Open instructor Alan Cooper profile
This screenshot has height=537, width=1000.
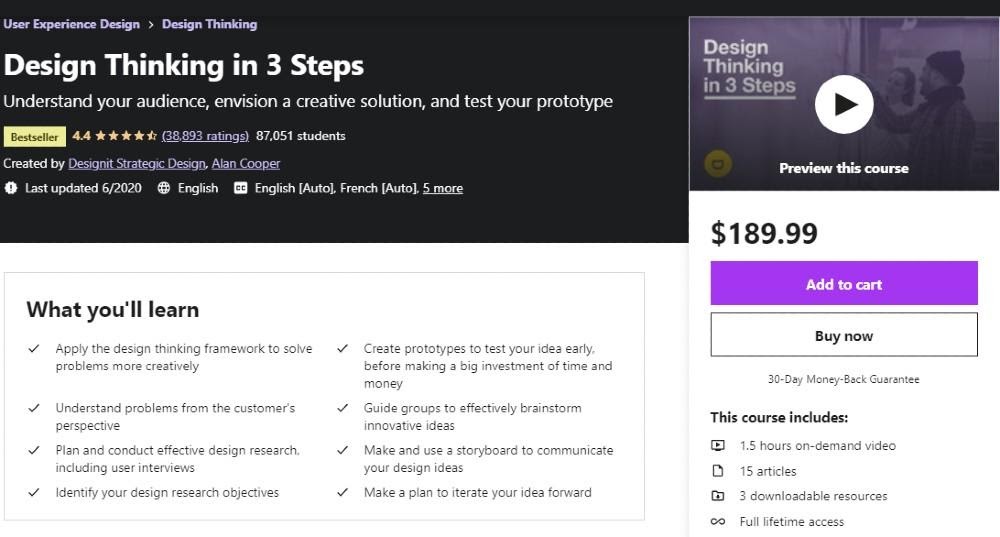[x=246, y=164]
